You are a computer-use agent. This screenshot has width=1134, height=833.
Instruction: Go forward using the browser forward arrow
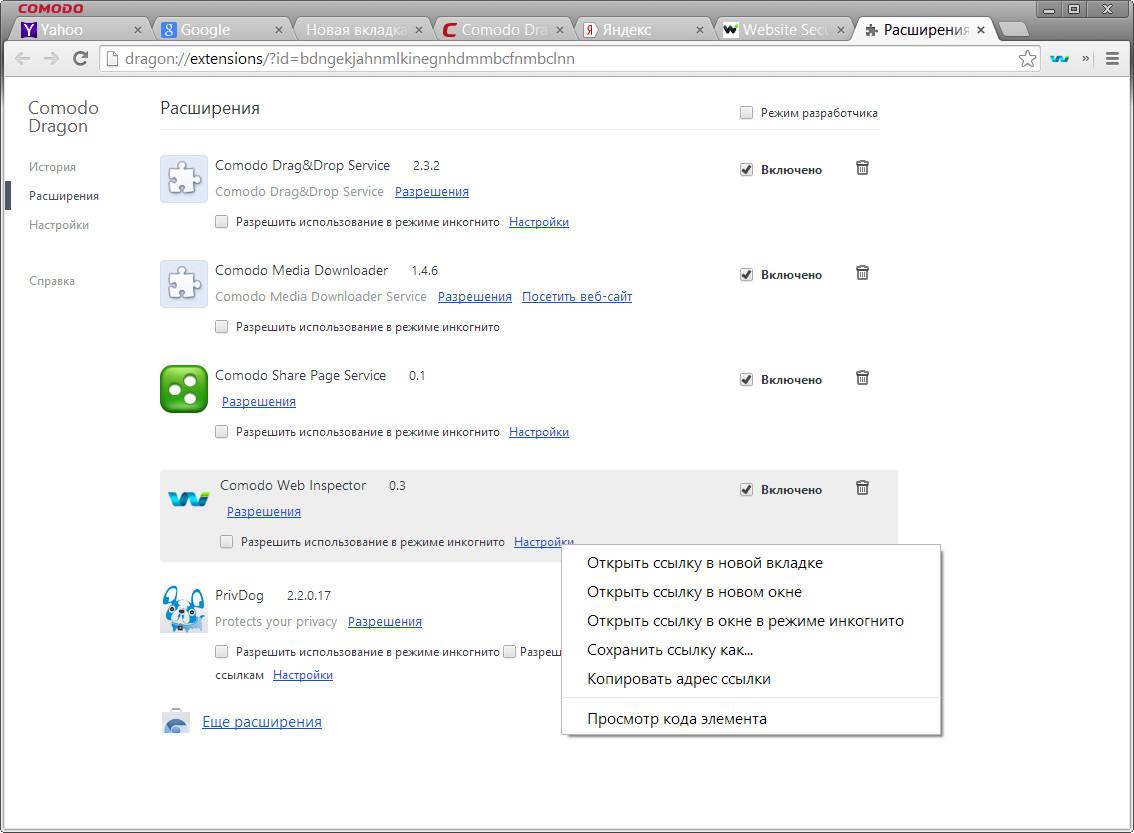click(x=51, y=59)
